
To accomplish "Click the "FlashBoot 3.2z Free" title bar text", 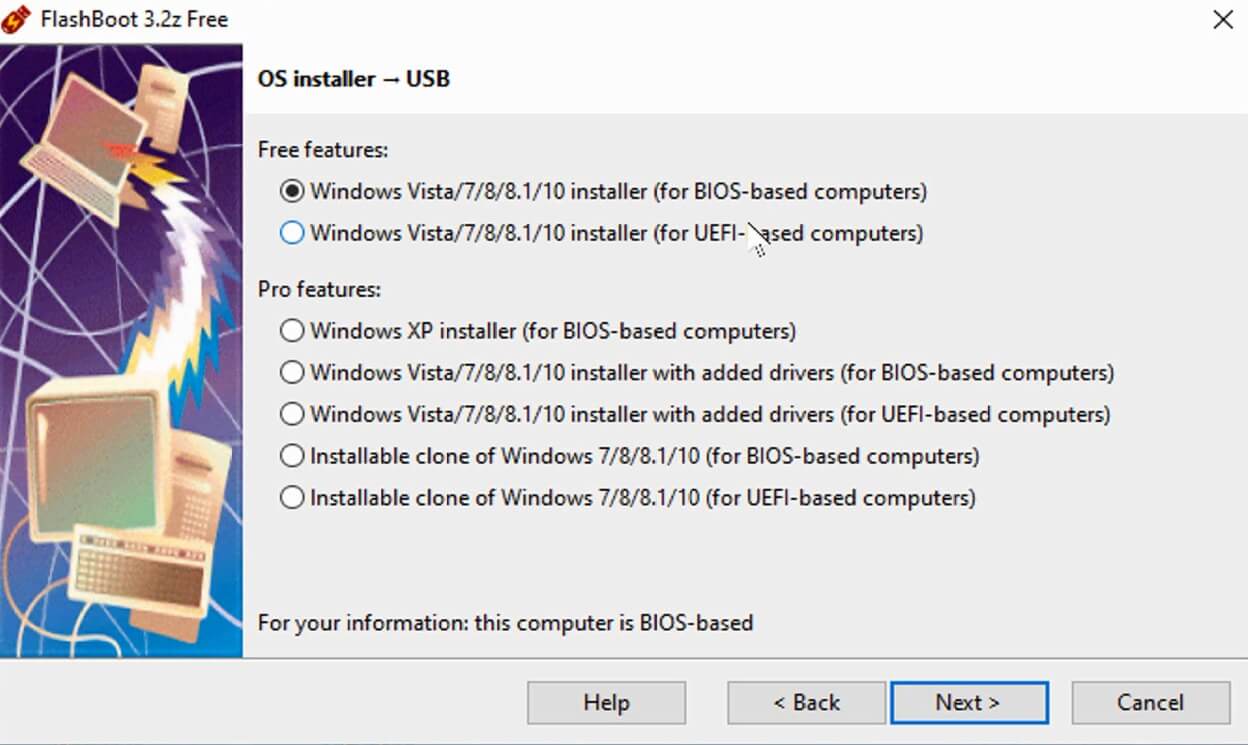I will coord(134,19).
